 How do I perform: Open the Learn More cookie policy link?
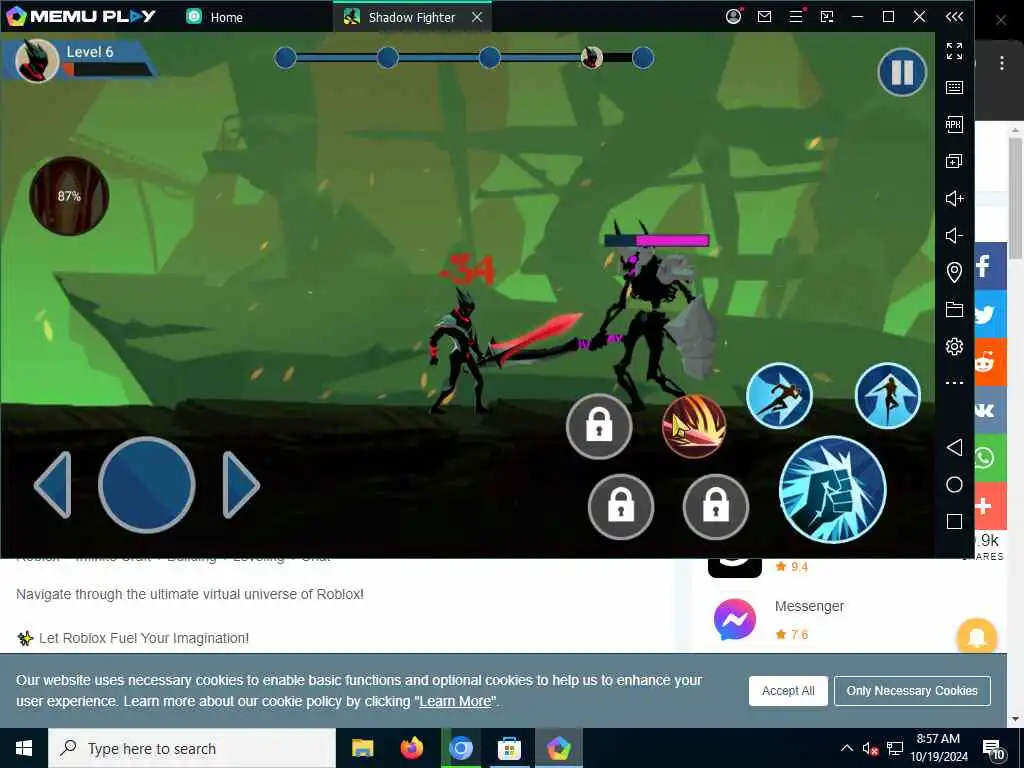(x=455, y=701)
